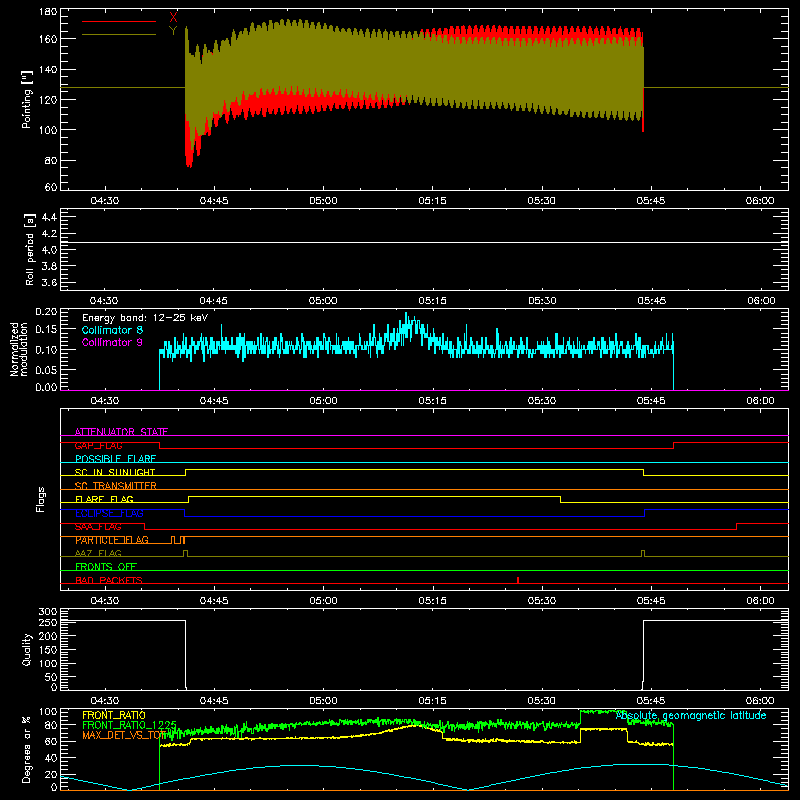Click the dim olive flag label below PARTICLE_FLAG

(98, 553)
